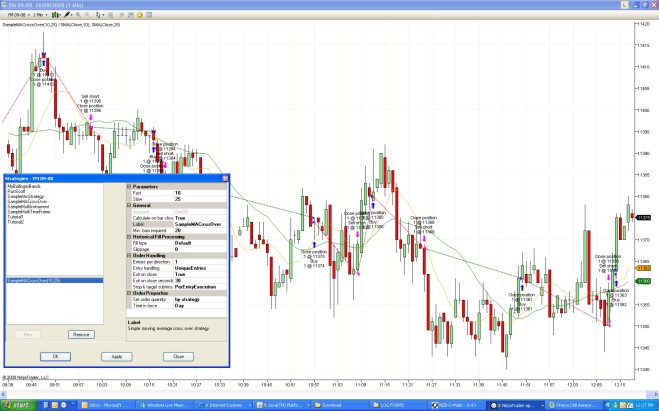659x411 pixels.
Task: Click the orange SMA value price marker
Action: [643, 268]
